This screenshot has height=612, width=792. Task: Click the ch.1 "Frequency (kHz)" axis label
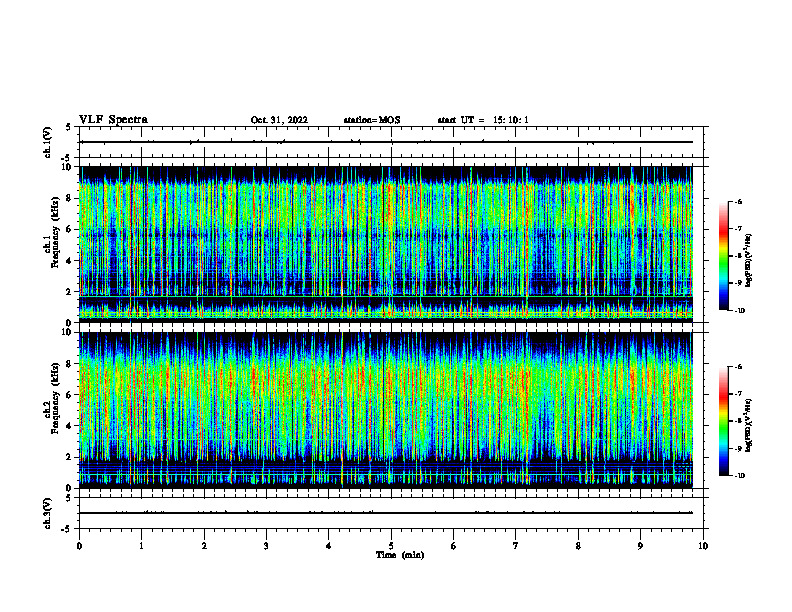click(x=54, y=233)
